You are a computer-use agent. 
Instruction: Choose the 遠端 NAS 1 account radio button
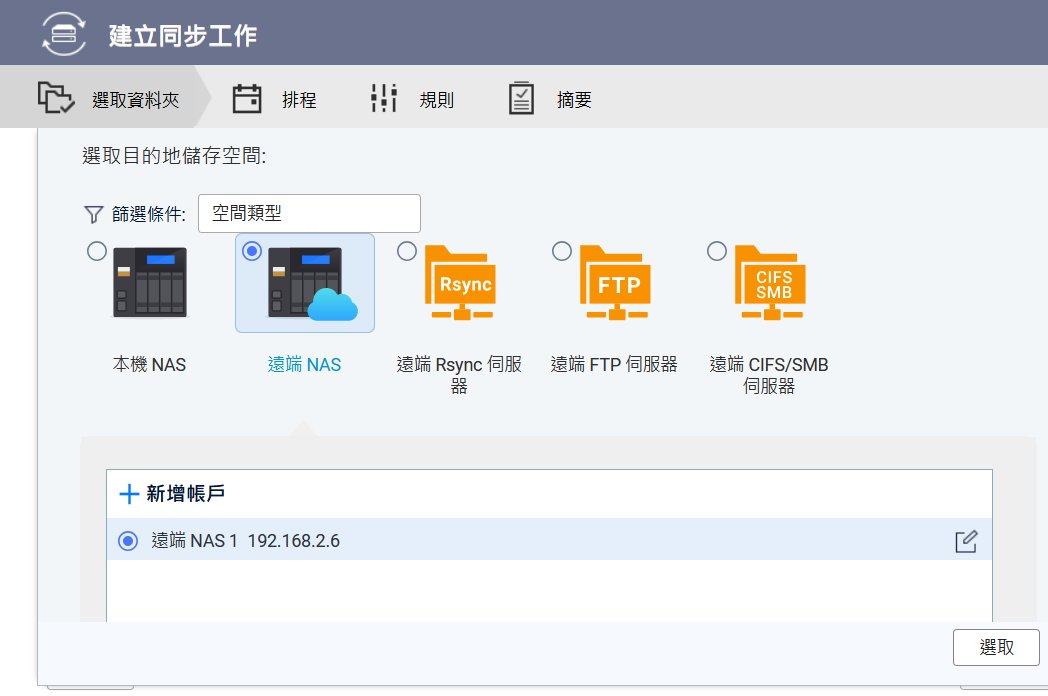point(127,541)
